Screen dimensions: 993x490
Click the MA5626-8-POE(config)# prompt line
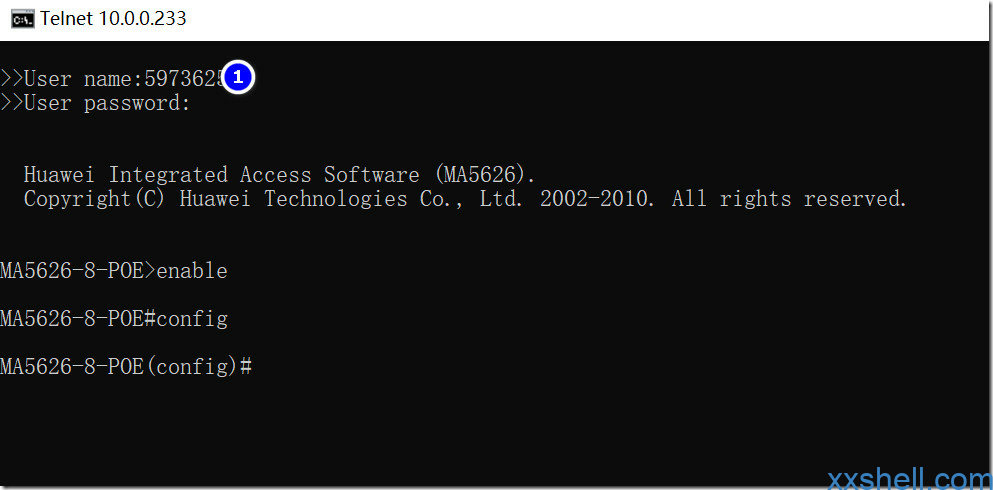[126, 367]
